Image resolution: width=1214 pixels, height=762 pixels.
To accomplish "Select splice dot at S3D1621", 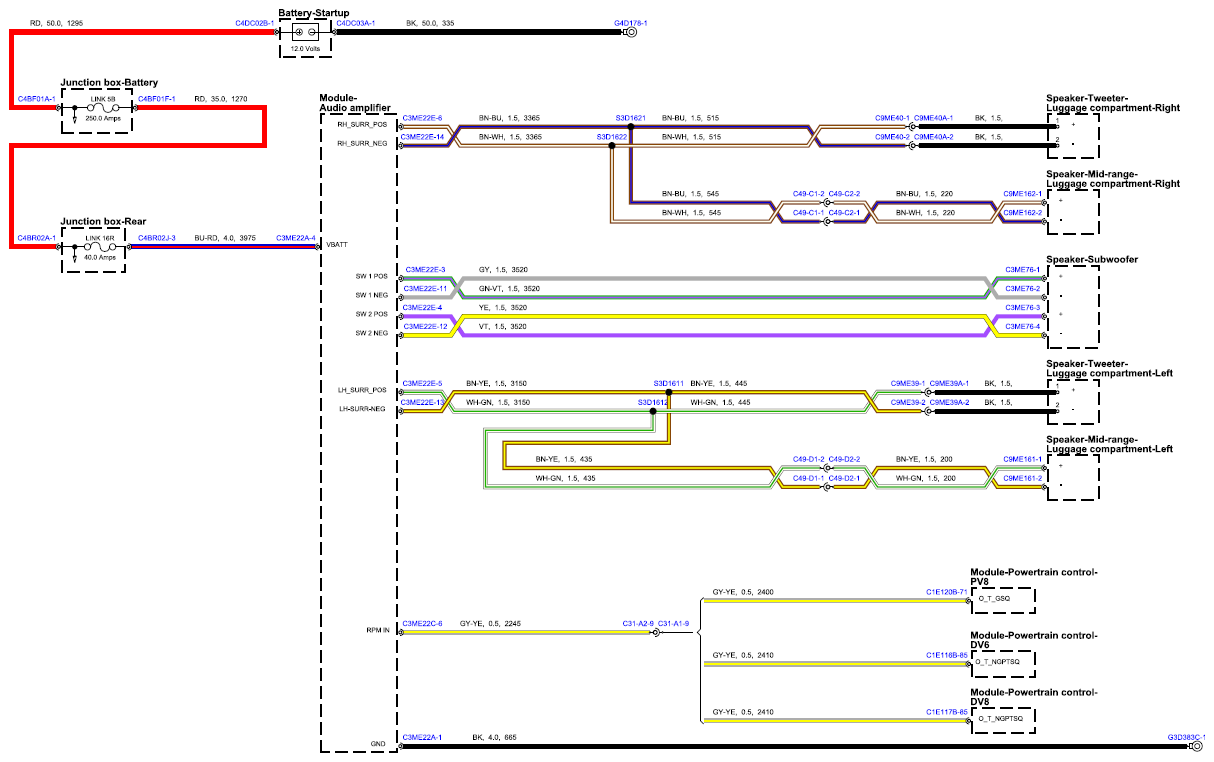I will (630, 127).
